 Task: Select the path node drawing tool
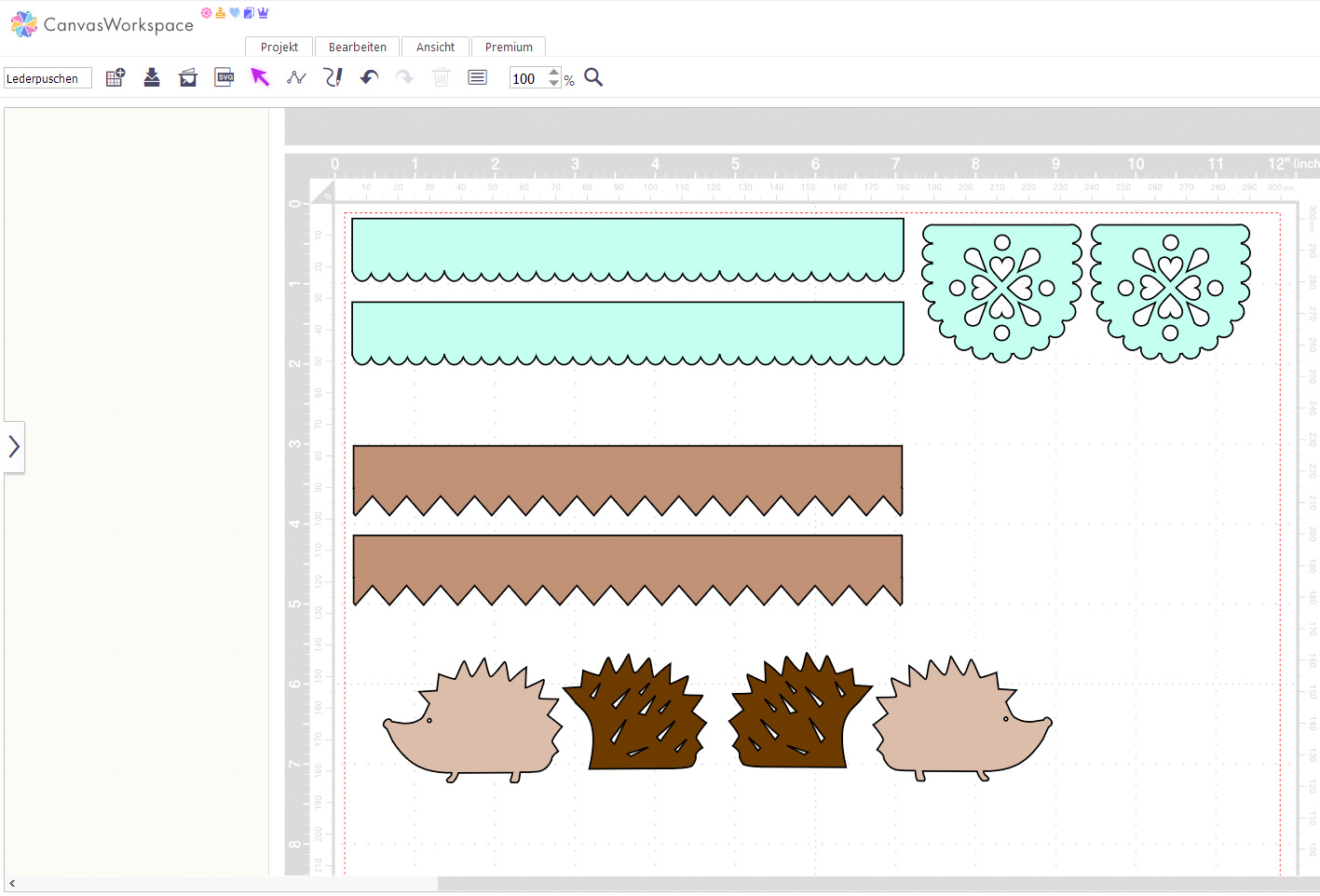[296, 78]
